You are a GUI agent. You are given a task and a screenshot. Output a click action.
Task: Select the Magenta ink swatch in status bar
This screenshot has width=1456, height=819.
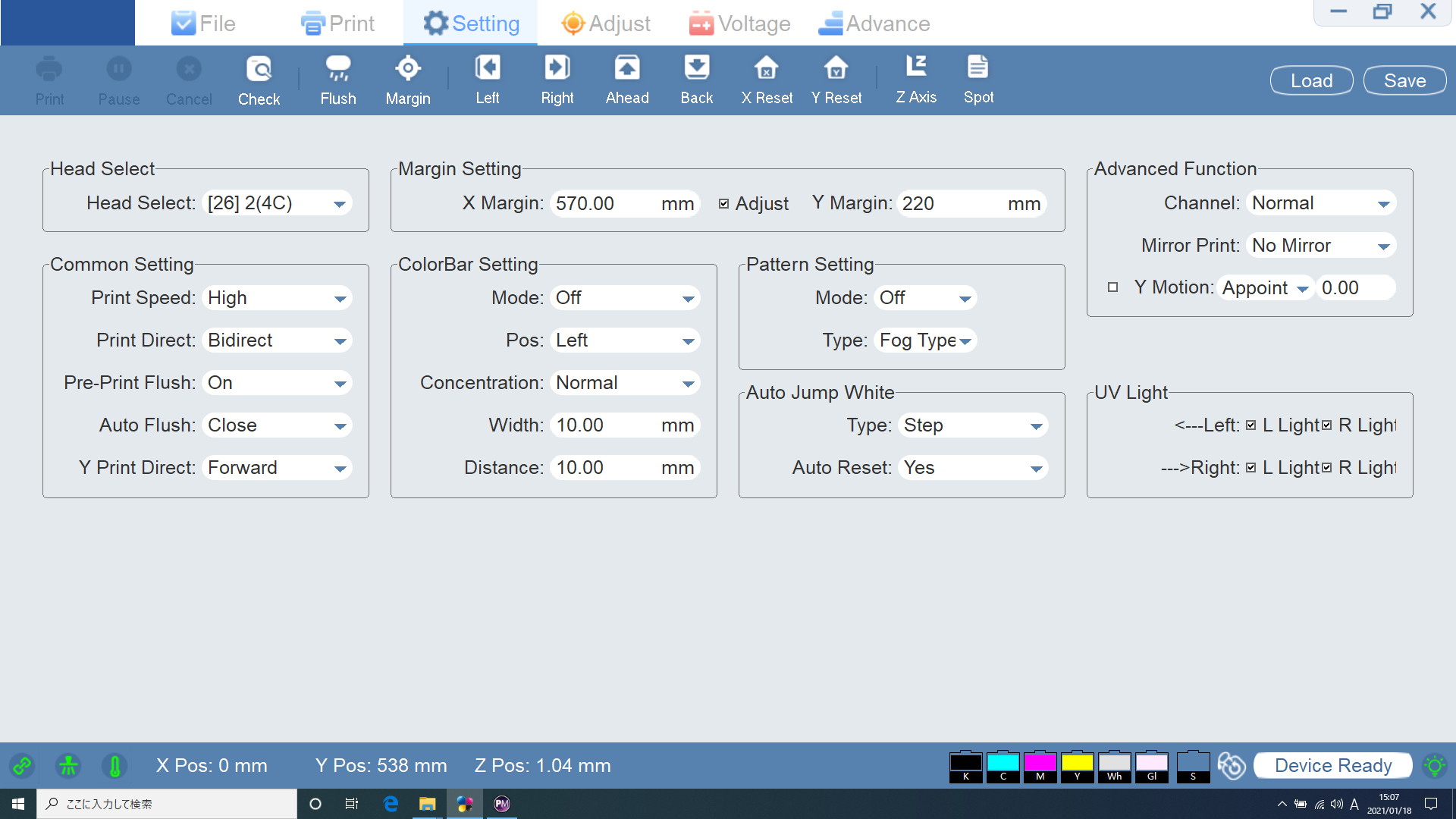[1040, 766]
